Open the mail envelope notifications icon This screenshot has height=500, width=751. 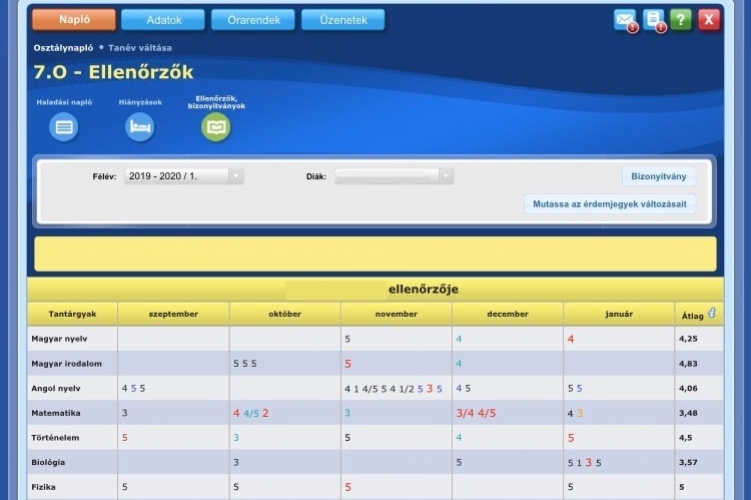(x=625, y=20)
